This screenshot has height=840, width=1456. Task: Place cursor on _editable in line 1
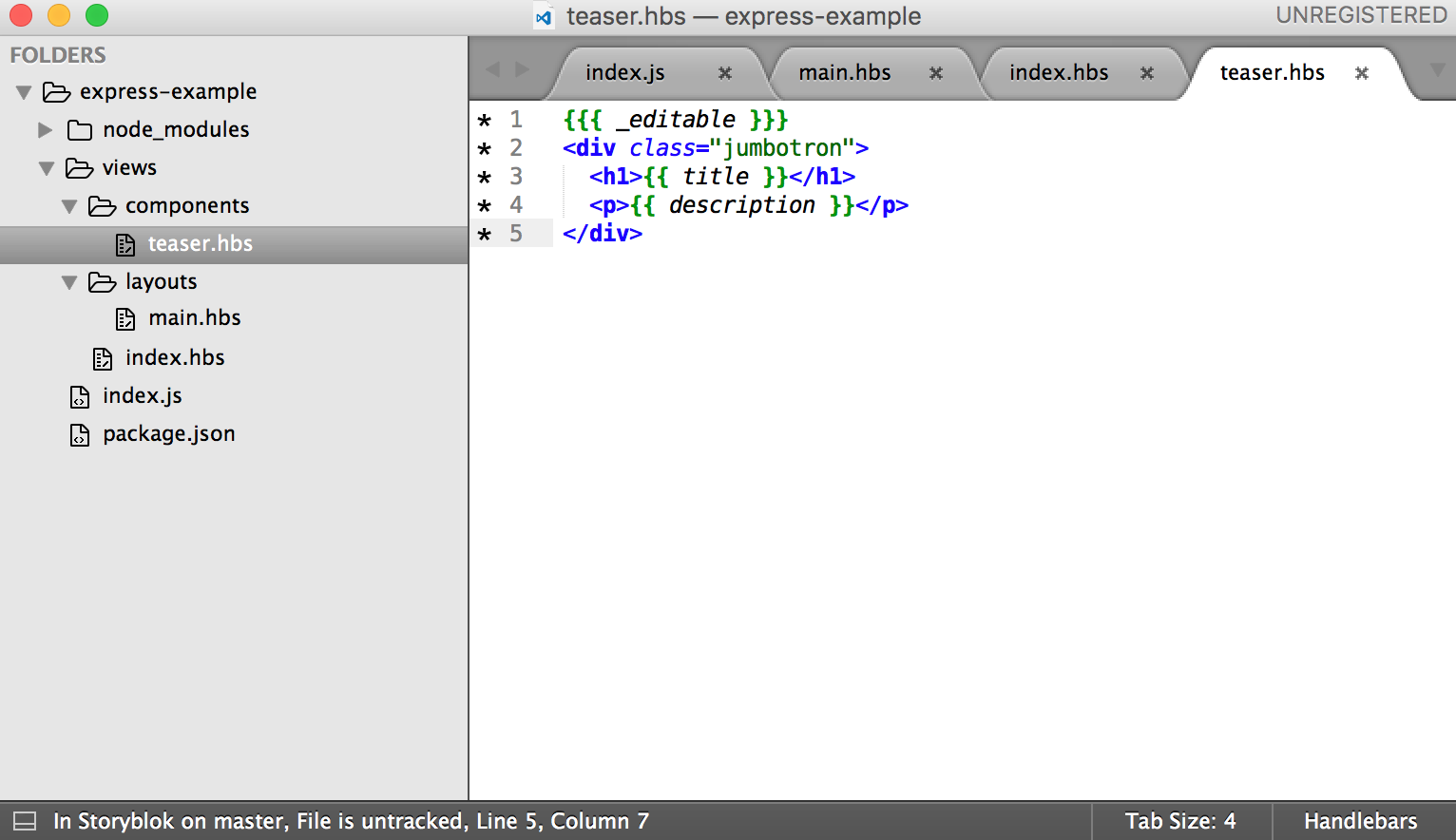[x=676, y=120]
